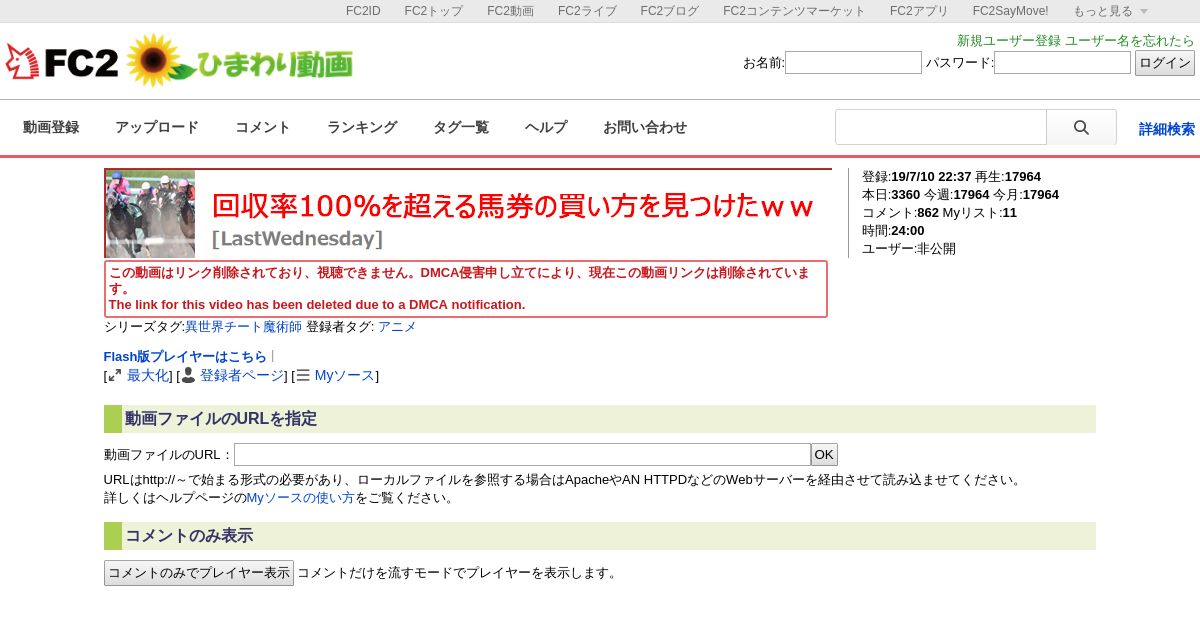This screenshot has width=1200, height=630.
Task: Click コメントのみ表示 heading
Action: point(189,536)
